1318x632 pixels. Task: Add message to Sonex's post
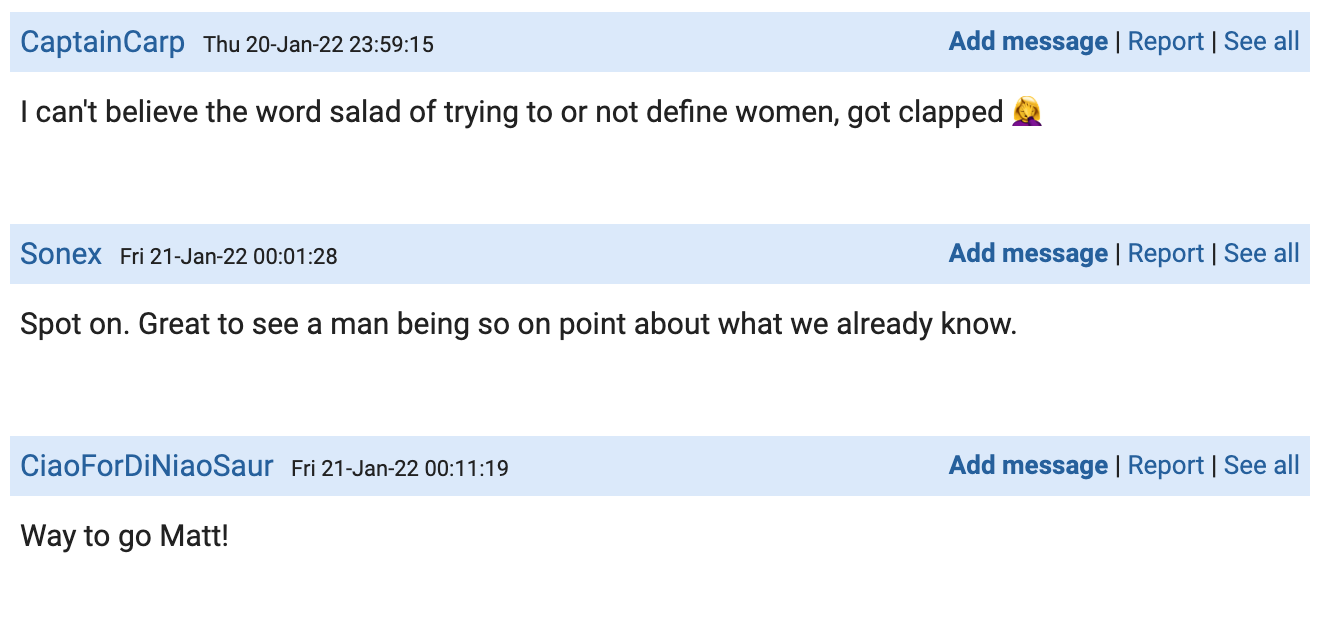pyautogui.click(x=1028, y=253)
